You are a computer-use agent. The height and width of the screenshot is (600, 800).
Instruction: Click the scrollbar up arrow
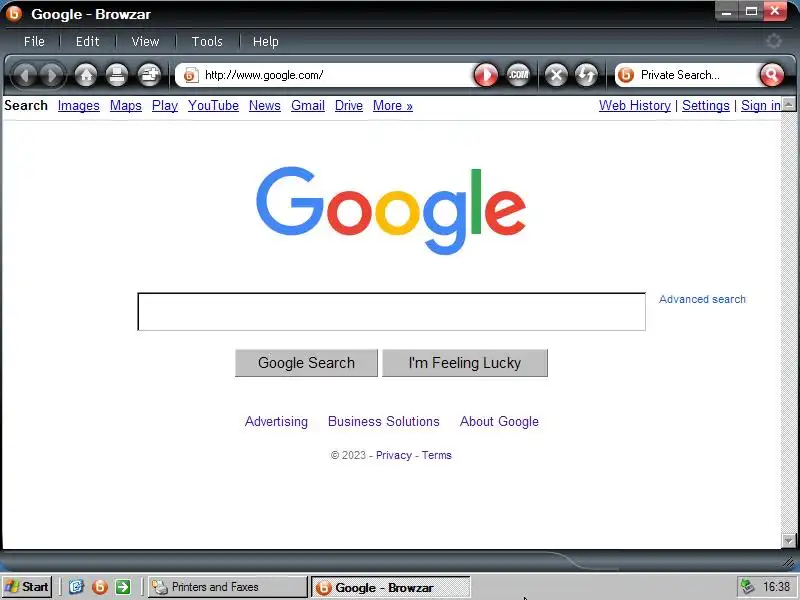pos(788,104)
